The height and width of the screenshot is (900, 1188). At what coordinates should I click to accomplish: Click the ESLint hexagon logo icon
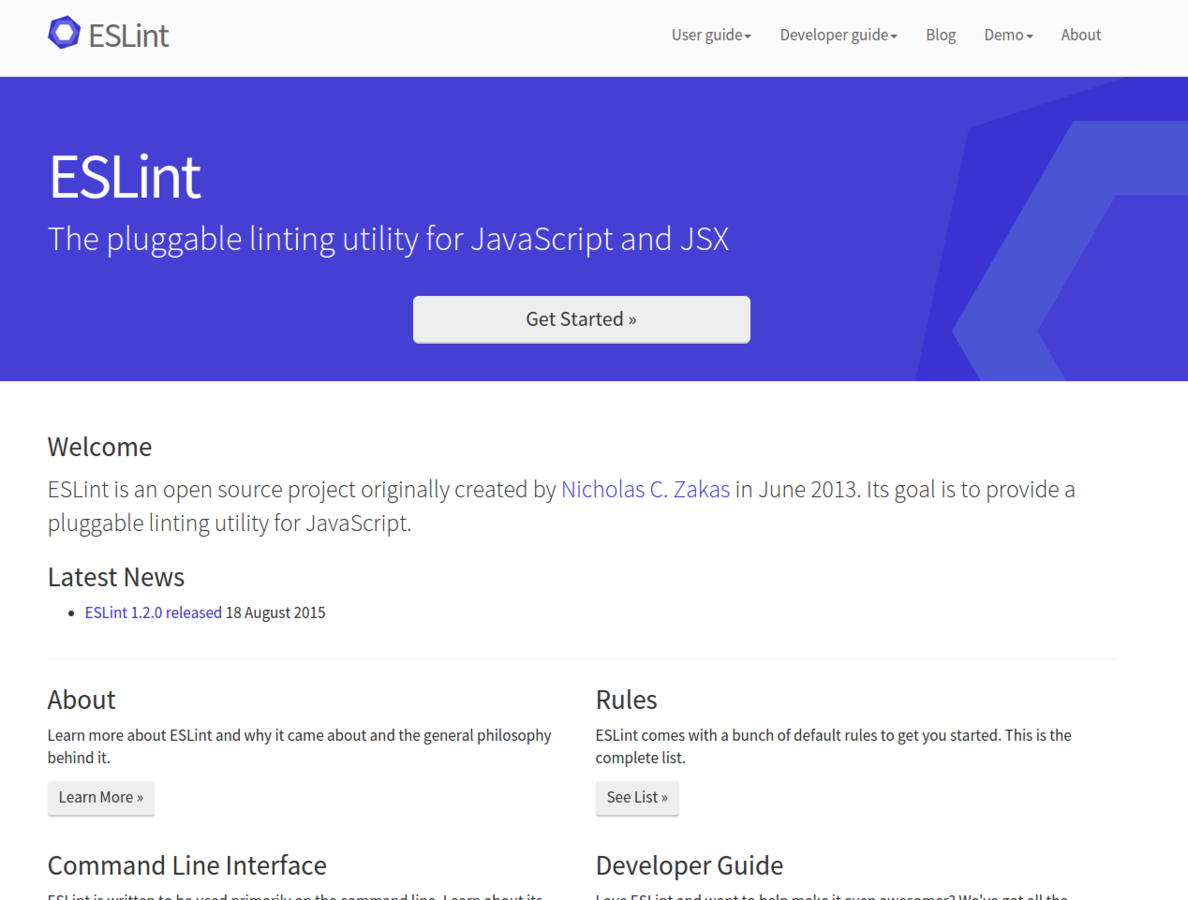click(x=64, y=33)
